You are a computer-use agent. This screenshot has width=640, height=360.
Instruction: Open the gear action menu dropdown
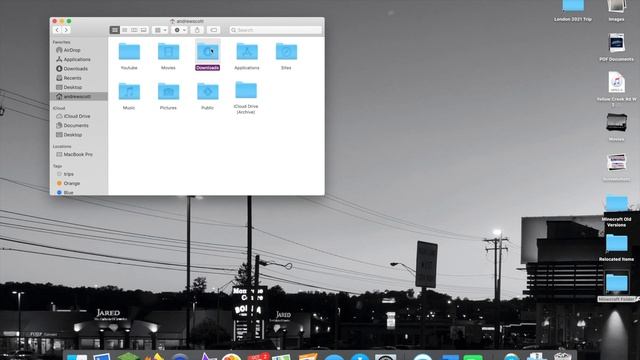[180, 30]
